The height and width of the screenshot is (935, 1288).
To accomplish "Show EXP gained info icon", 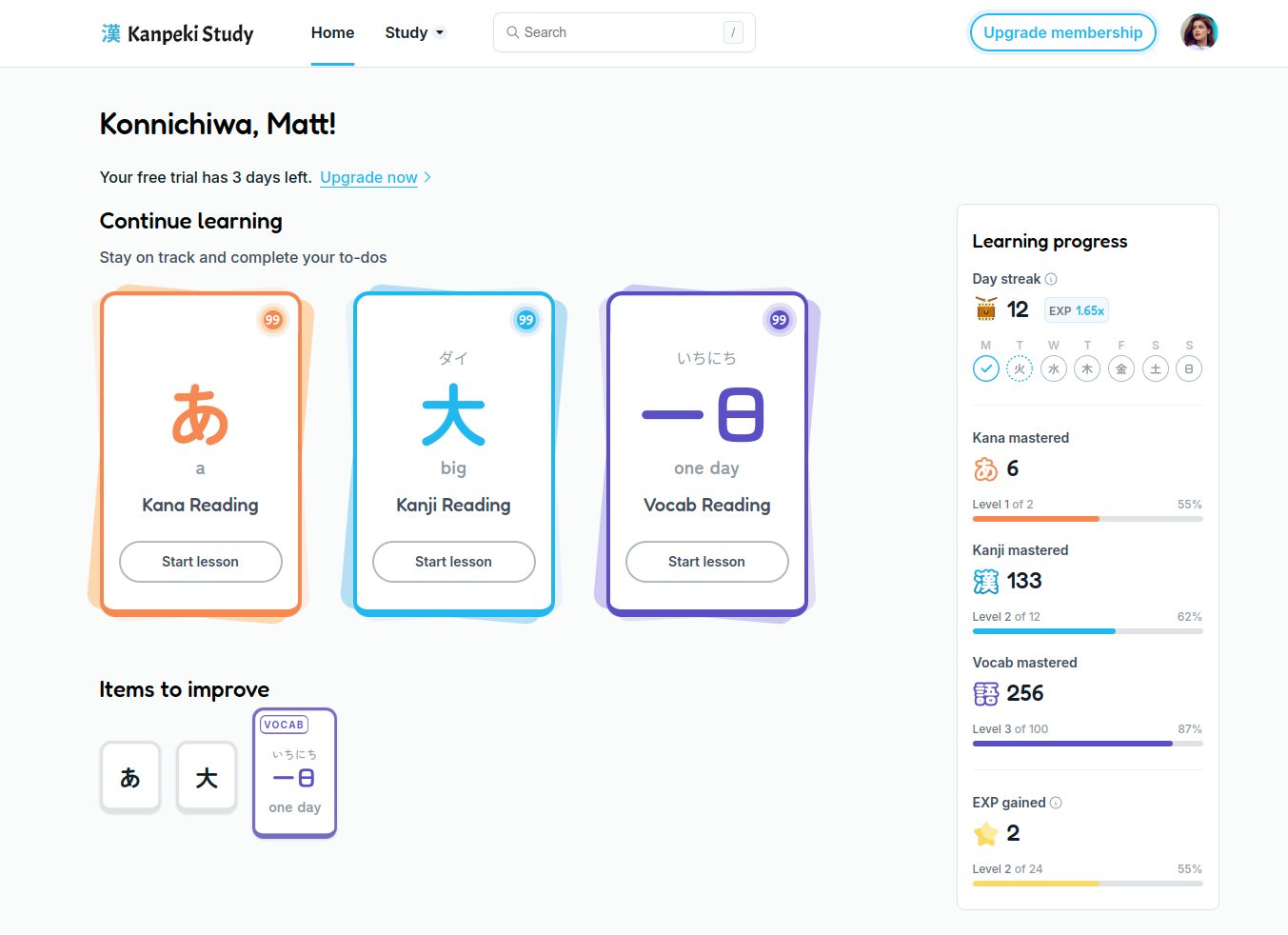I will [1056, 803].
